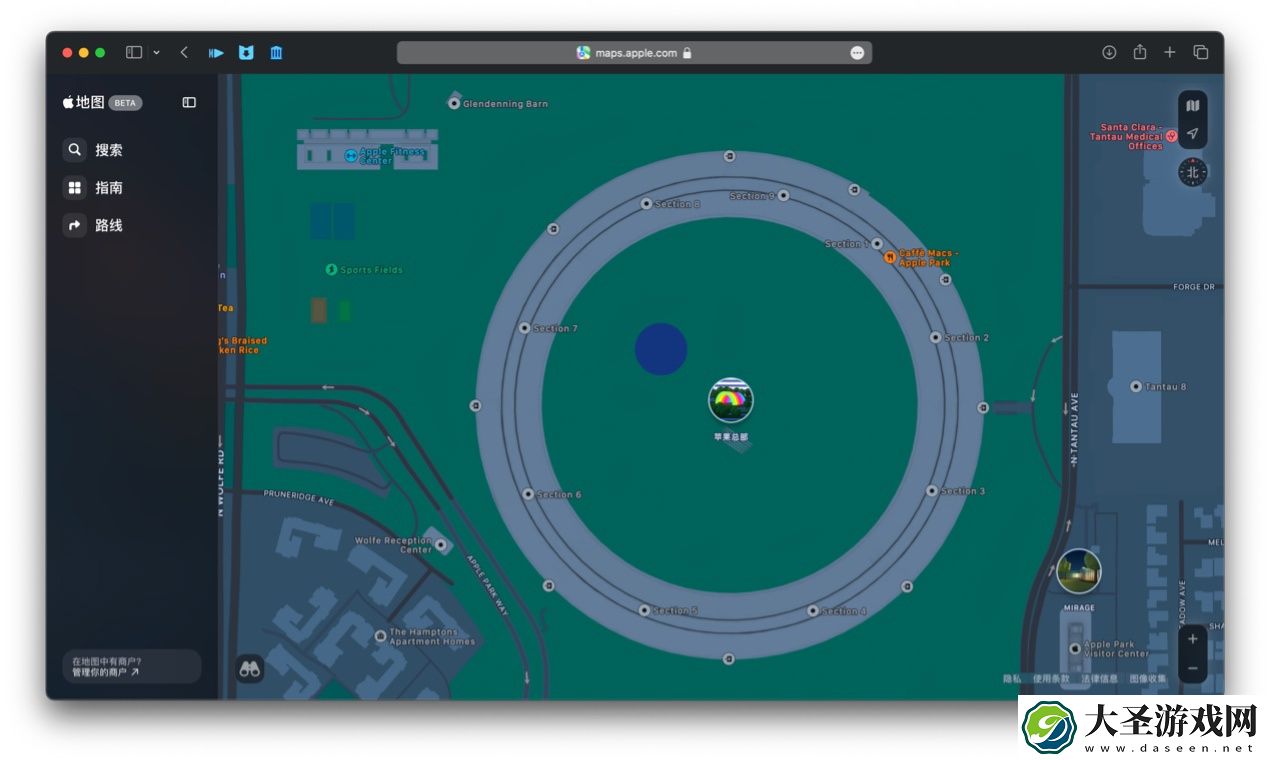Select the 苹果总部 rainbow stage marker

click(x=731, y=400)
